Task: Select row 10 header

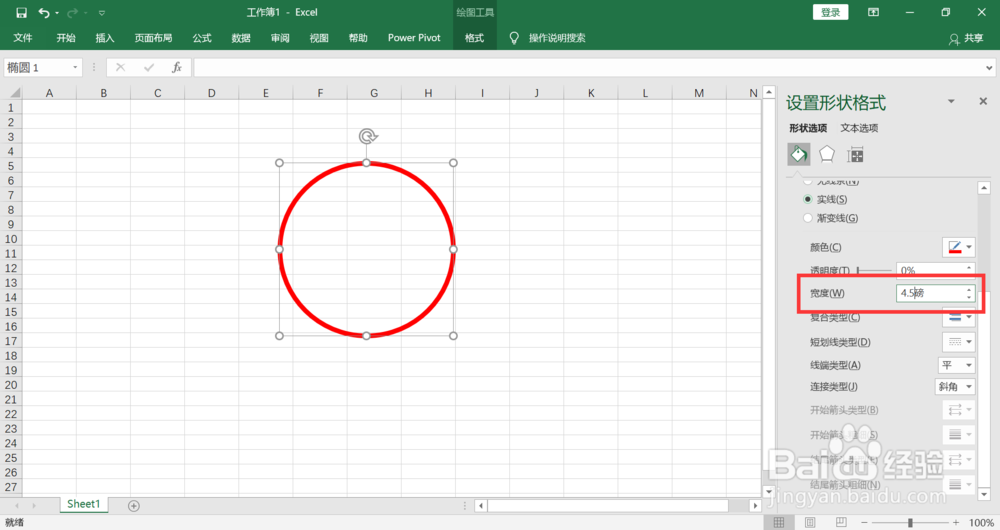Action: coord(11,239)
